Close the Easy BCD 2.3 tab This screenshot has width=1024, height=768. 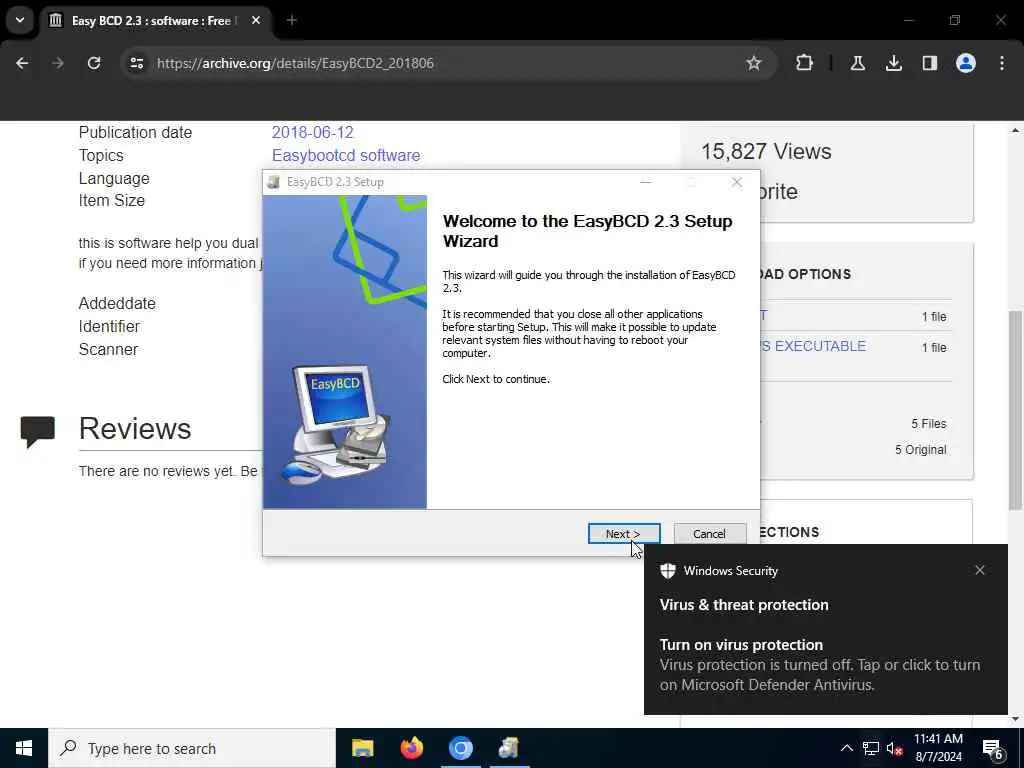(x=256, y=21)
